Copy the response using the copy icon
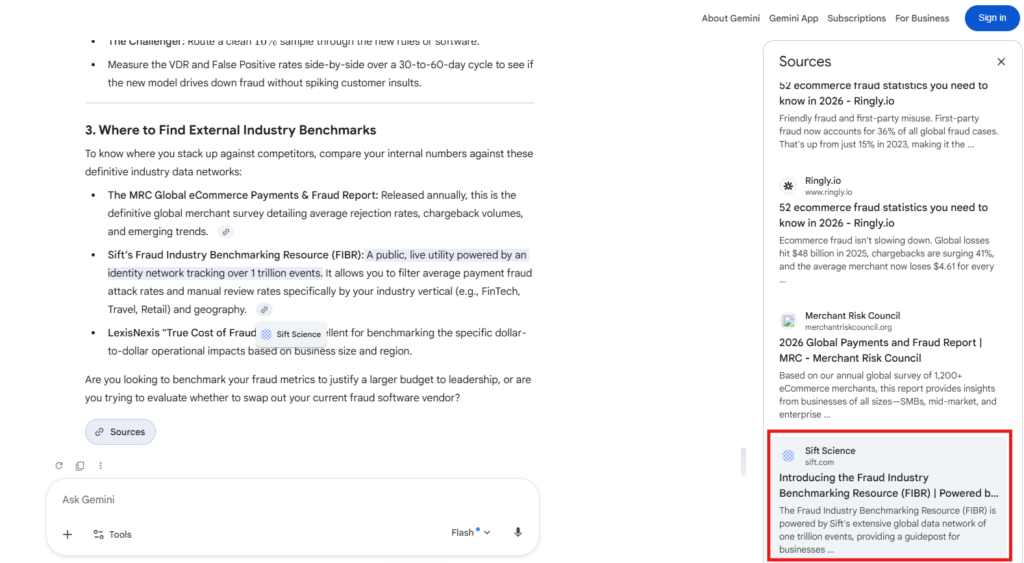 pyautogui.click(x=80, y=466)
